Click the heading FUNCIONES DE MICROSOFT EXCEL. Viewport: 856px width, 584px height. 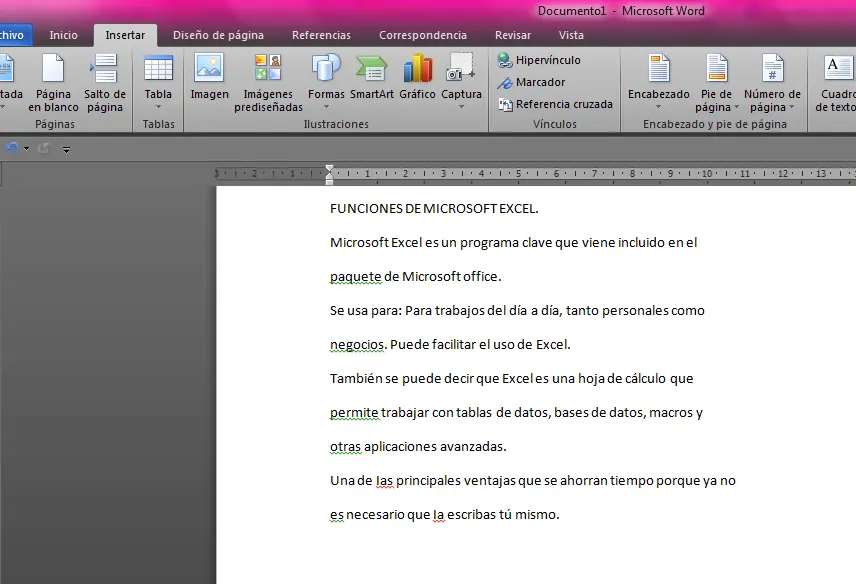click(434, 208)
